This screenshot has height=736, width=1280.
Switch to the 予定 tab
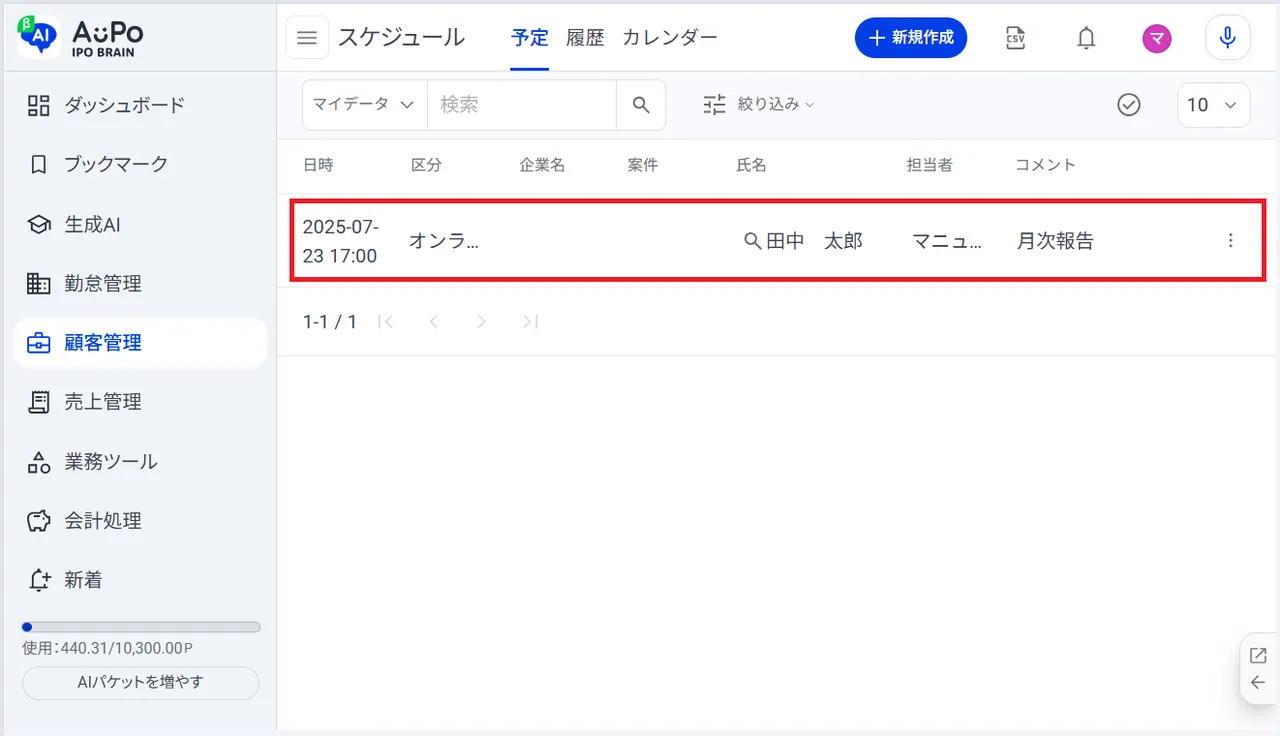pyautogui.click(x=530, y=38)
